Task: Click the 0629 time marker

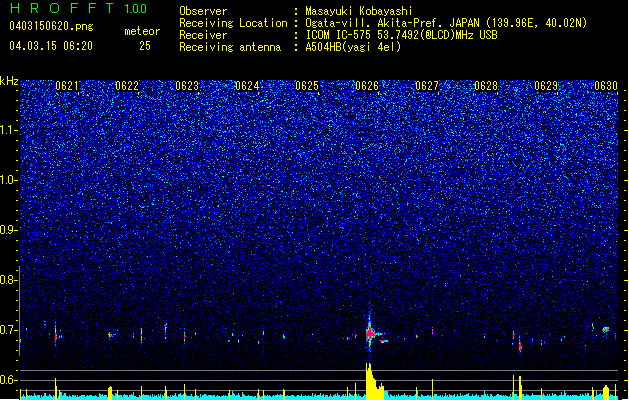Action: pyautogui.click(x=546, y=86)
